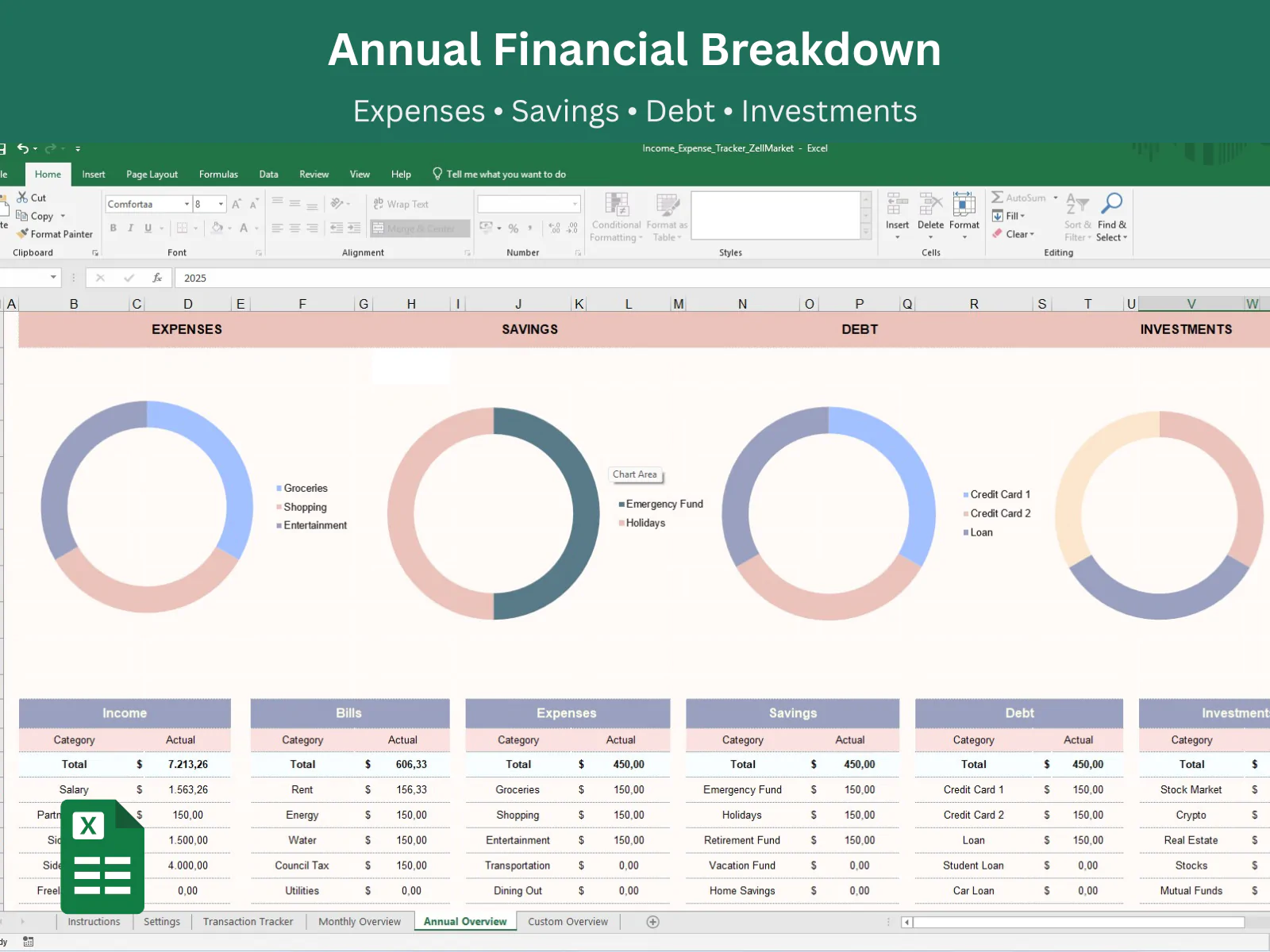This screenshot has height=952, width=1270.
Task: Open the Page Layout ribbon tab
Action: 152,175
